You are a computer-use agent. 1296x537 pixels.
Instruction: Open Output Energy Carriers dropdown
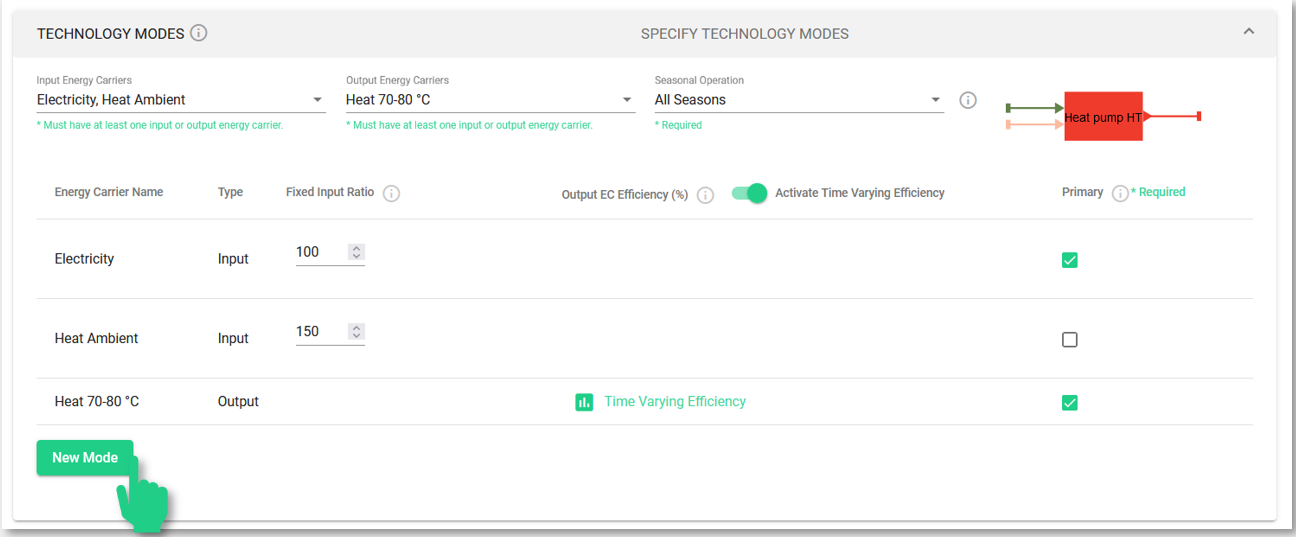(490, 100)
